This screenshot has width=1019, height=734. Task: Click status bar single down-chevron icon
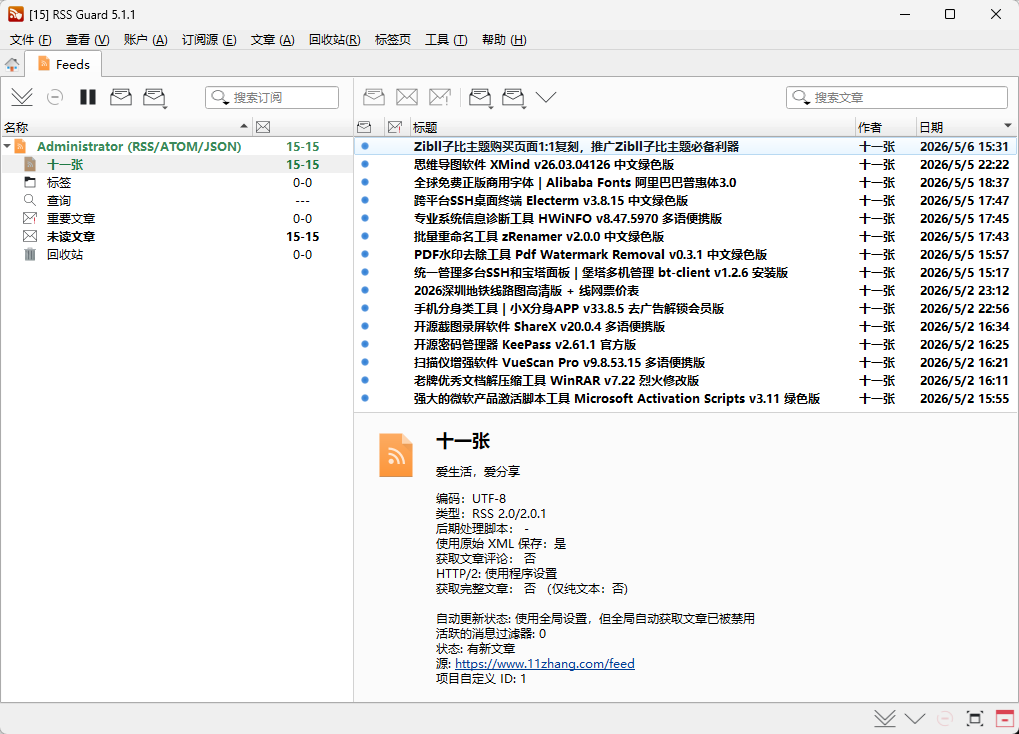coord(915,718)
